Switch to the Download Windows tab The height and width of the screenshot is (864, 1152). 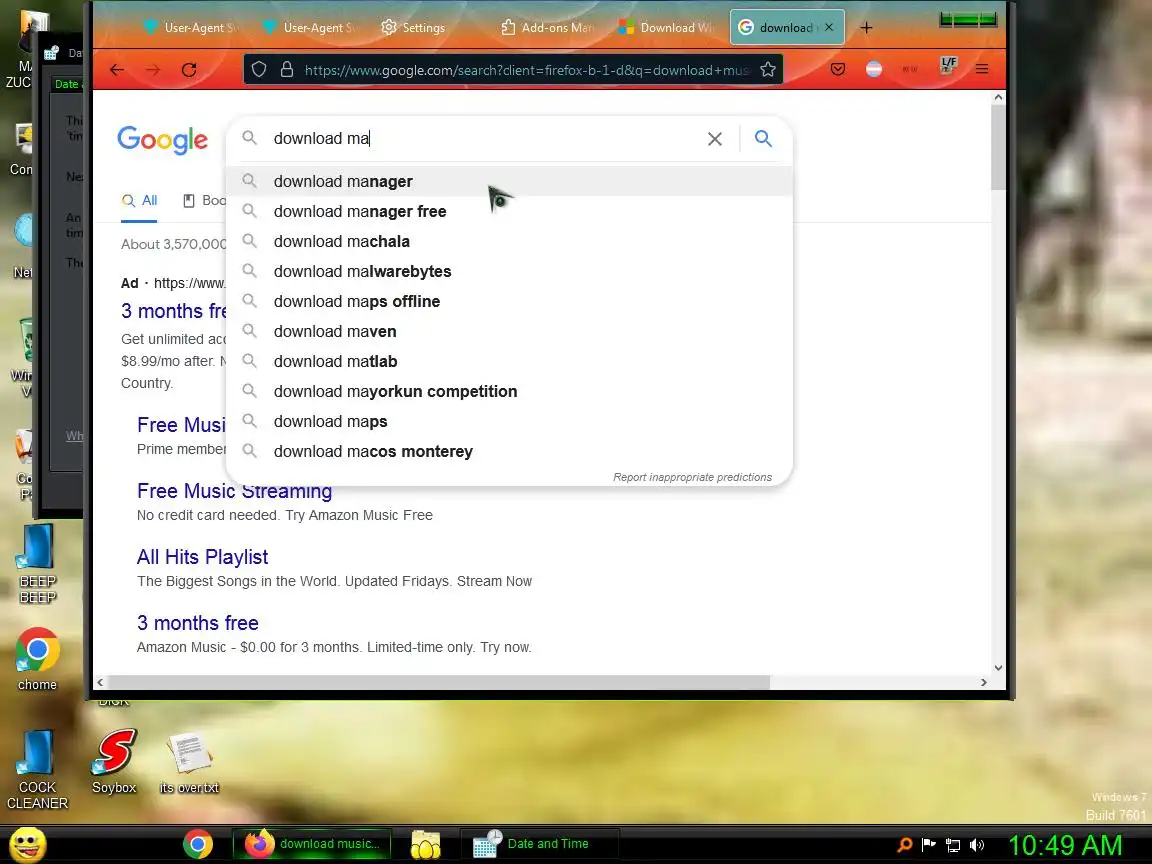tap(666, 28)
